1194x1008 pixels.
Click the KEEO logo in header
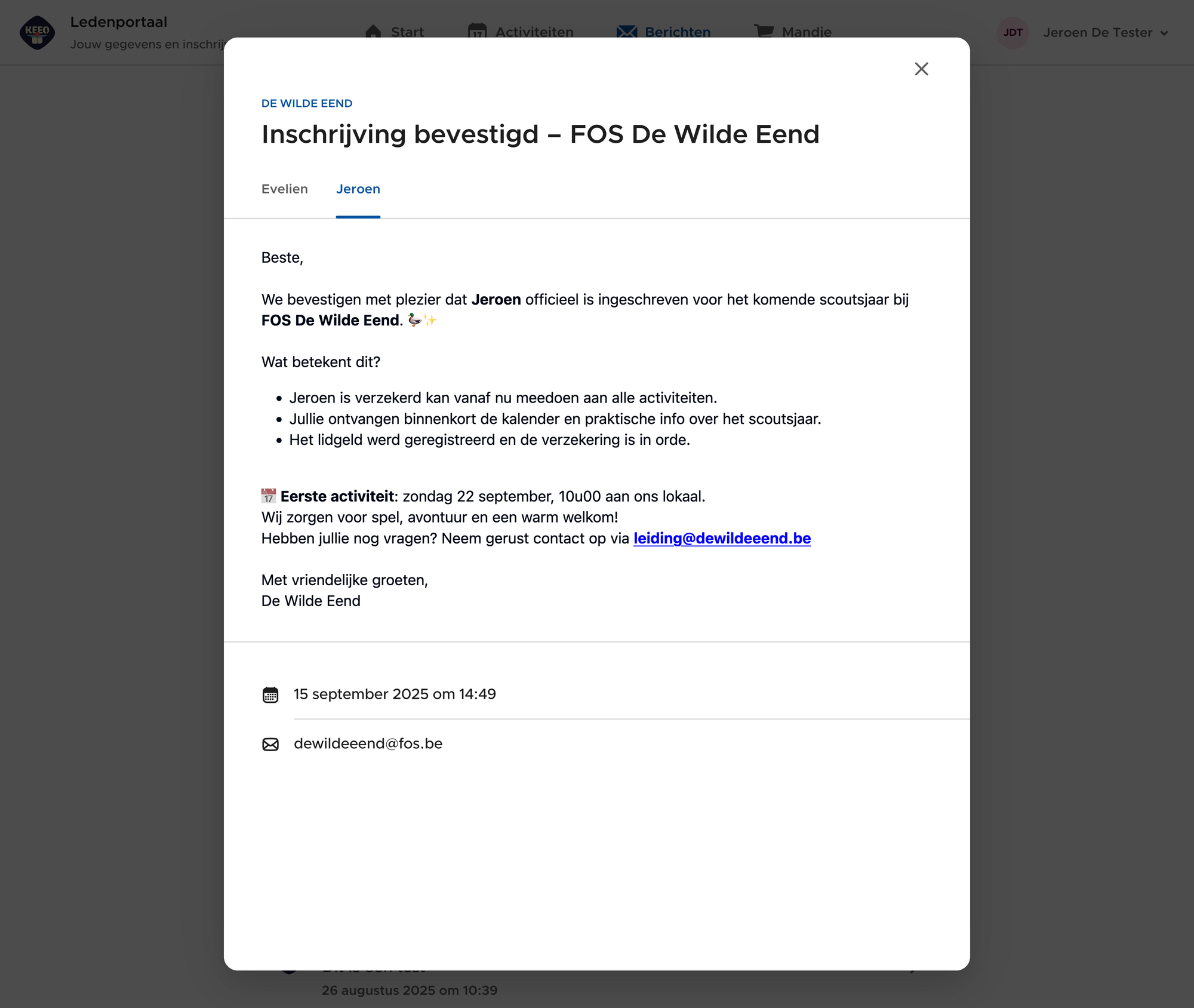(x=37, y=32)
